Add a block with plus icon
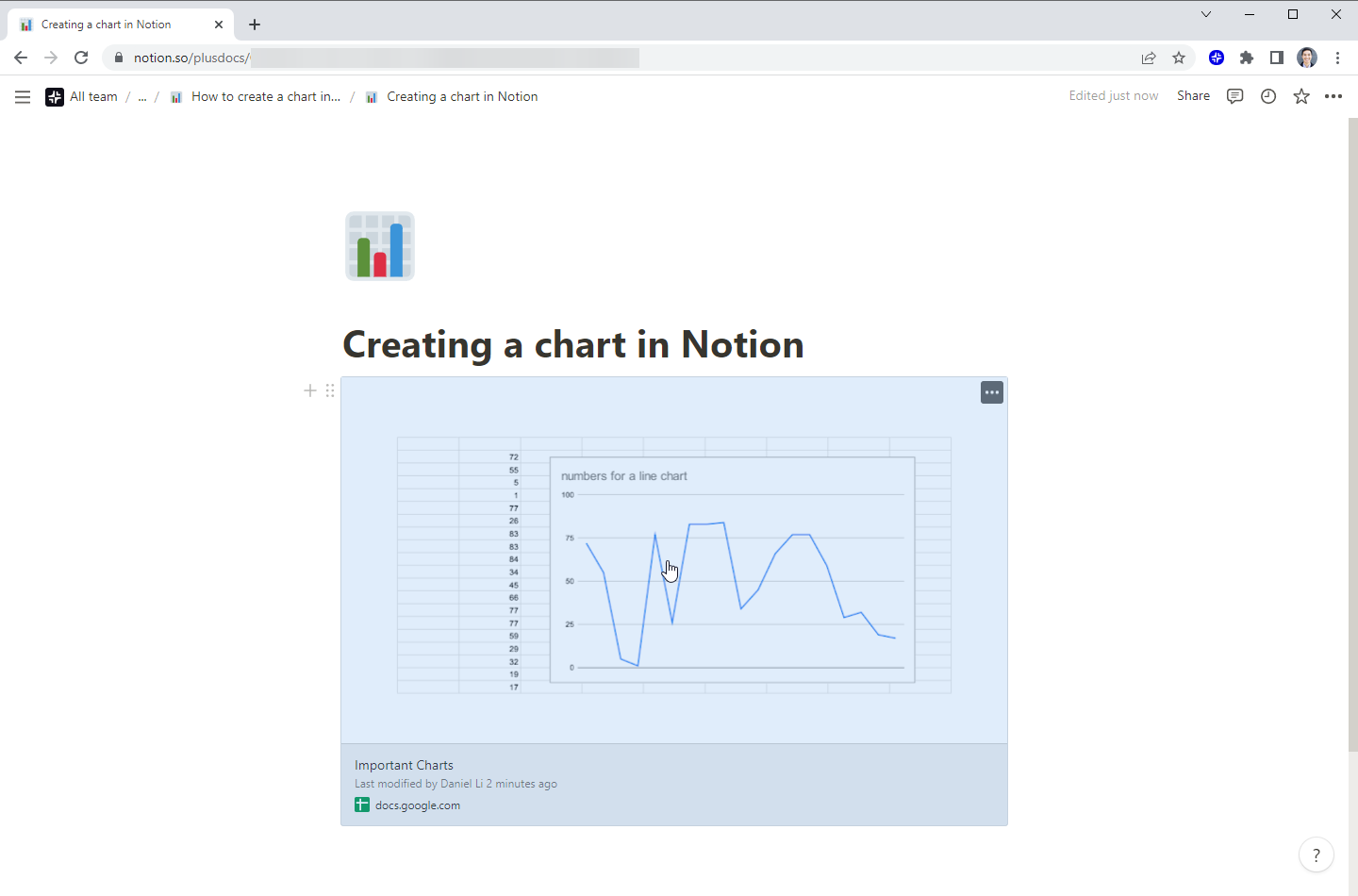This screenshot has height=896, width=1358. (309, 390)
